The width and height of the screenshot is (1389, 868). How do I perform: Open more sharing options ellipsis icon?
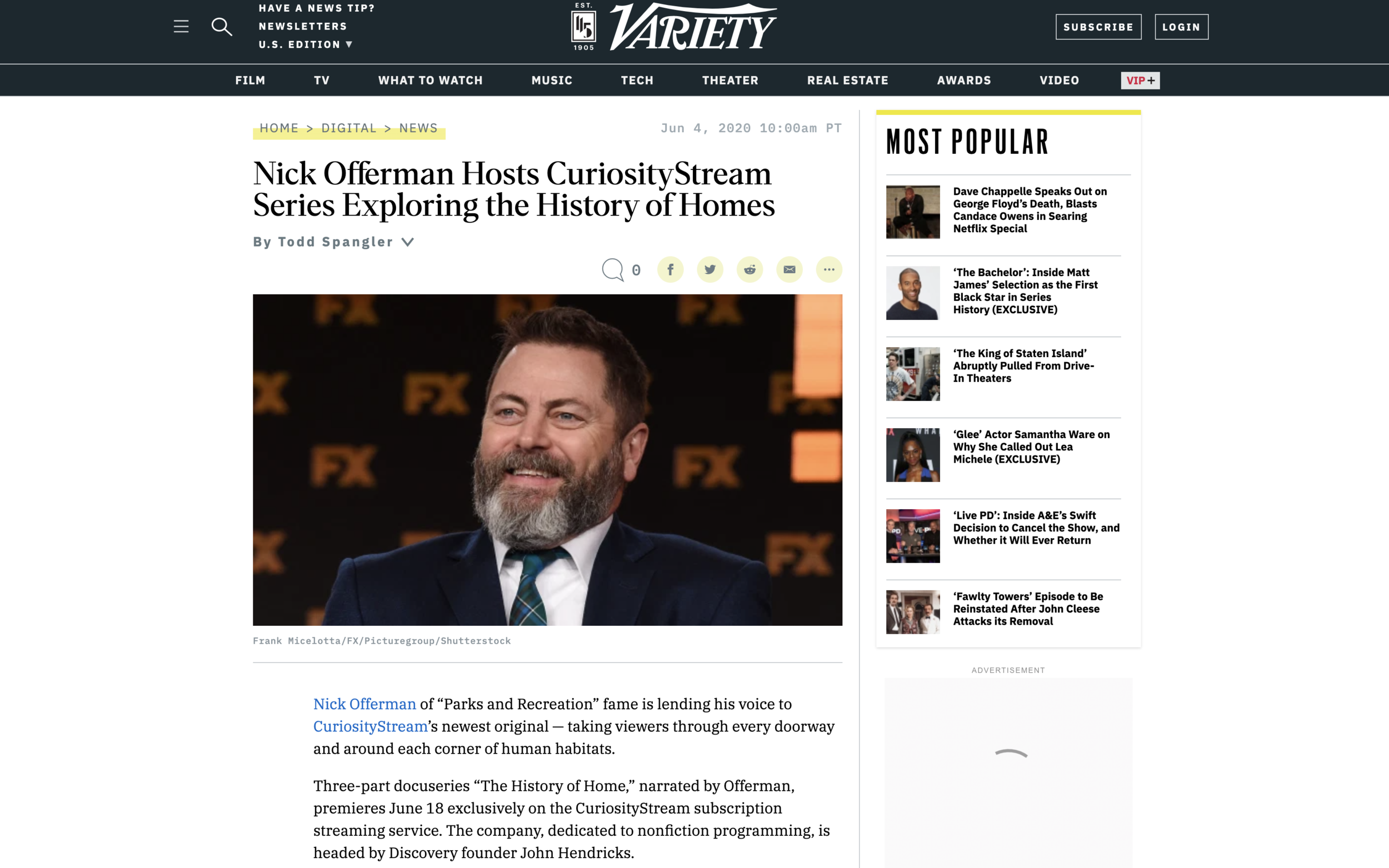click(828, 269)
